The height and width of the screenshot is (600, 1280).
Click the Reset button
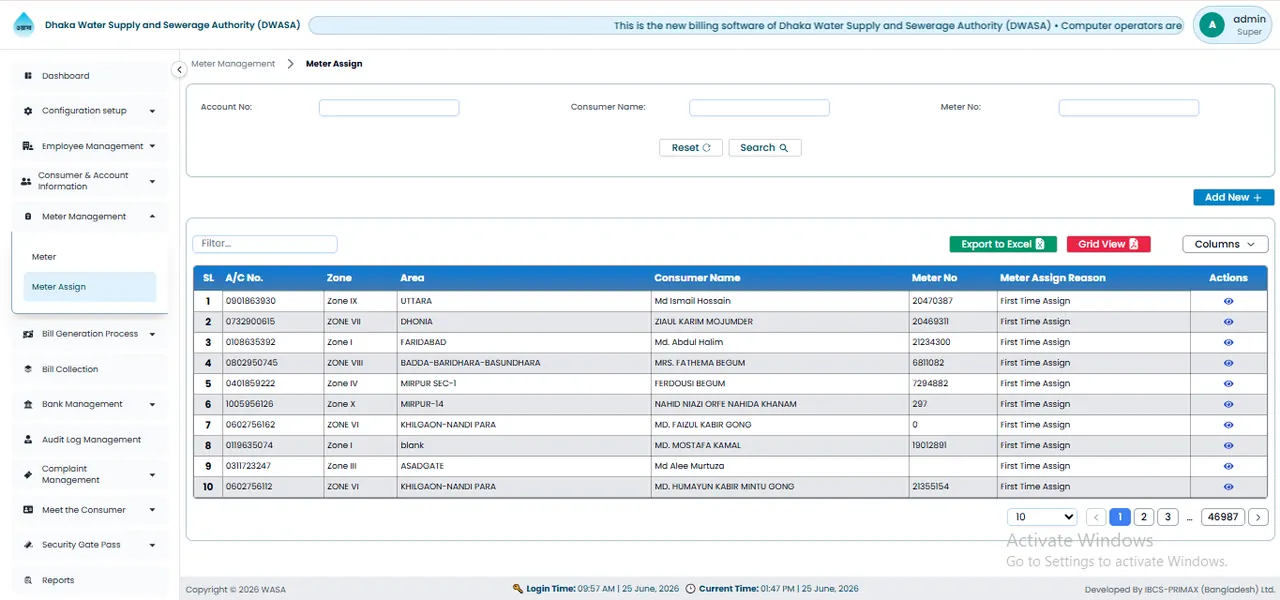691,148
